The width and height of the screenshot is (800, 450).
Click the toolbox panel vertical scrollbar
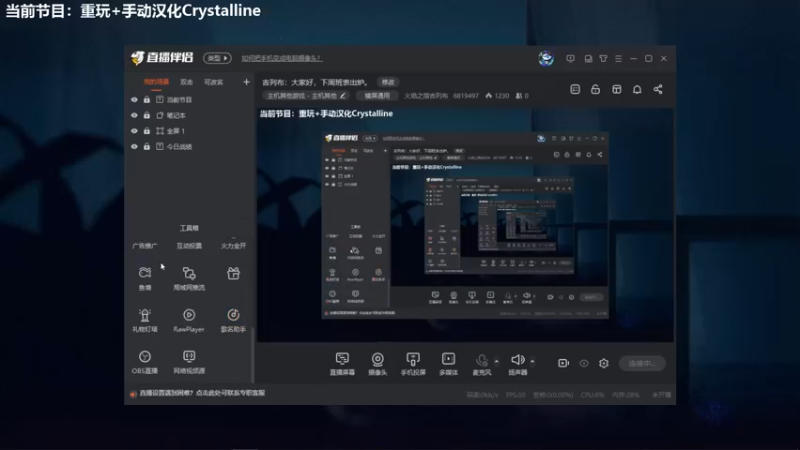click(x=253, y=355)
